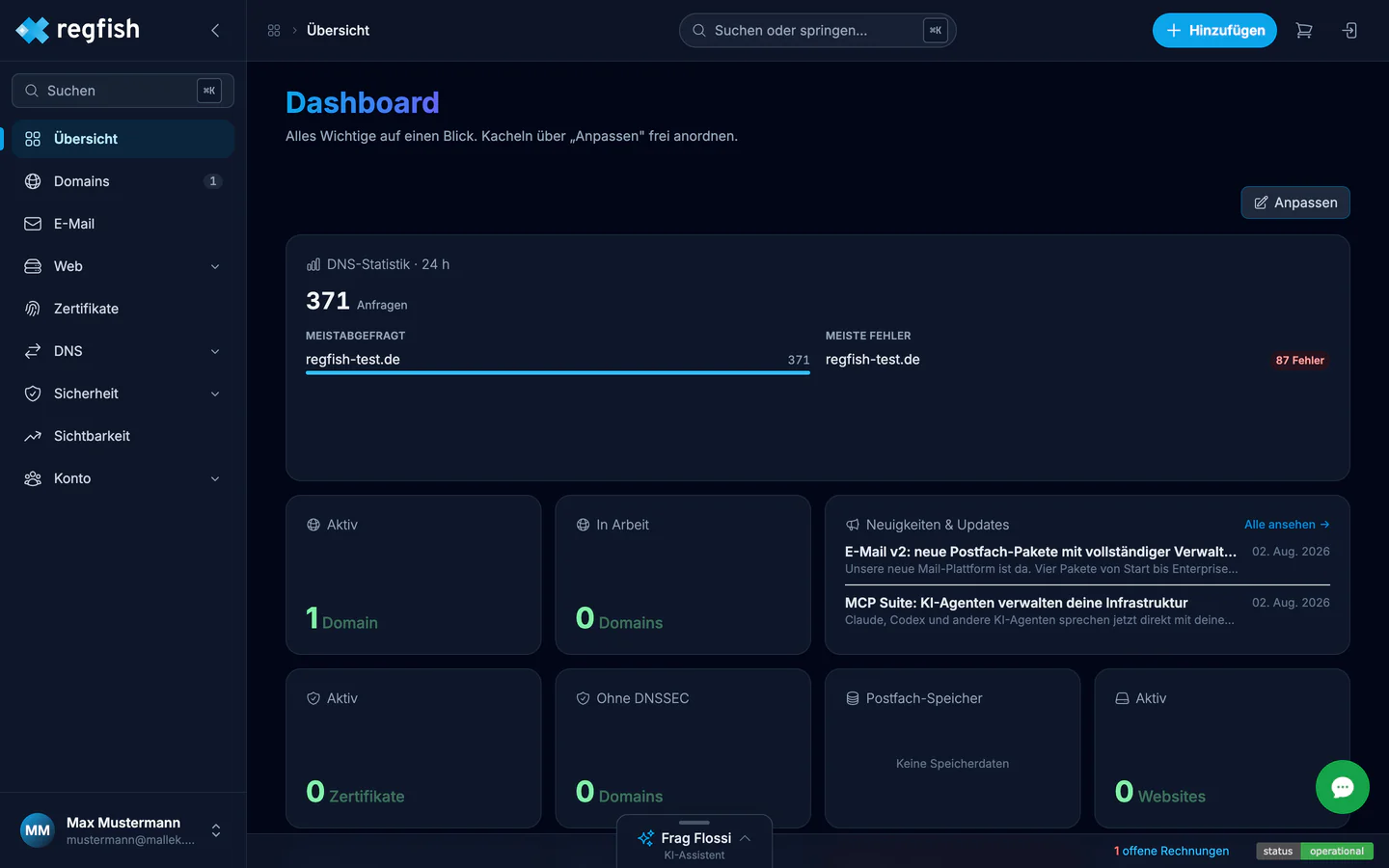
Task: Expand the Sicherheit submenu
Action: tap(215, 393)
